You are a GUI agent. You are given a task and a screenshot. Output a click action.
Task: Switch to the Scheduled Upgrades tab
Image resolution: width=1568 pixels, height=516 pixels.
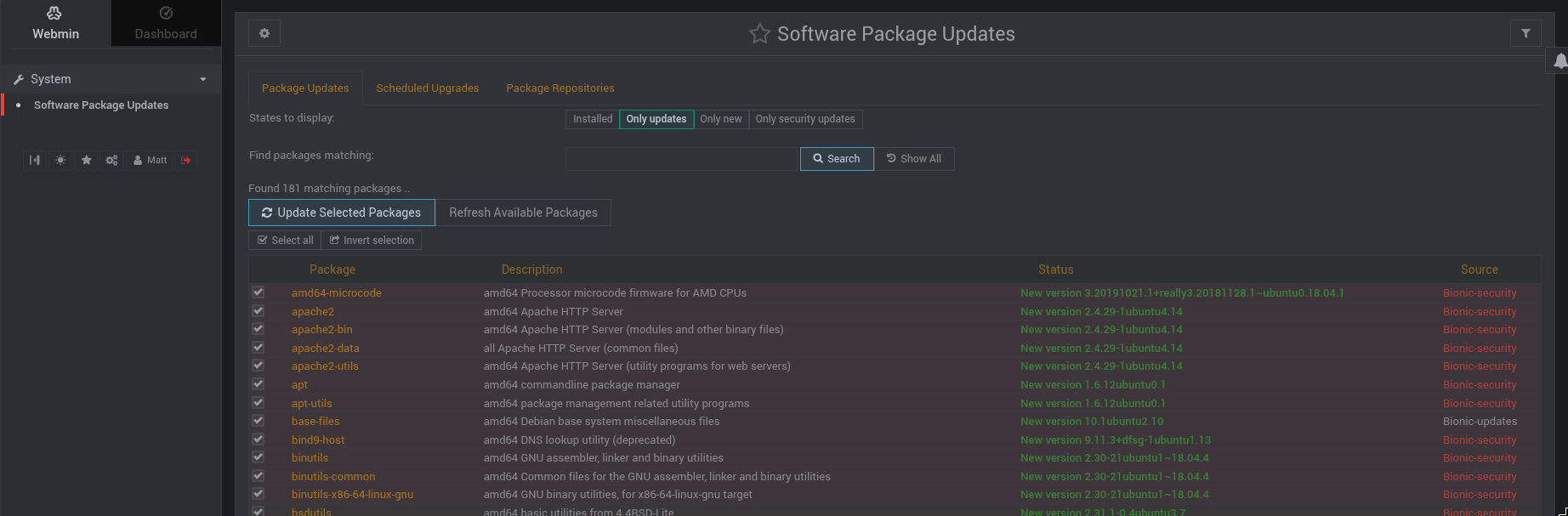(428, 88)
